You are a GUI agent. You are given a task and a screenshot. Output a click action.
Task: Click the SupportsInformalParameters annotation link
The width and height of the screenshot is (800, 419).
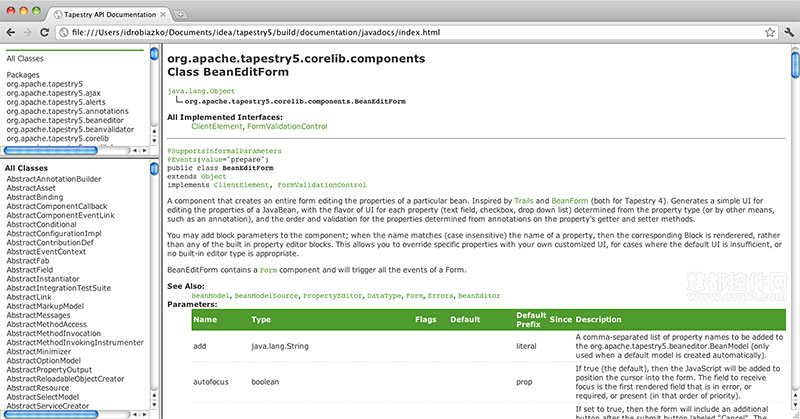[x=224, y=151]
